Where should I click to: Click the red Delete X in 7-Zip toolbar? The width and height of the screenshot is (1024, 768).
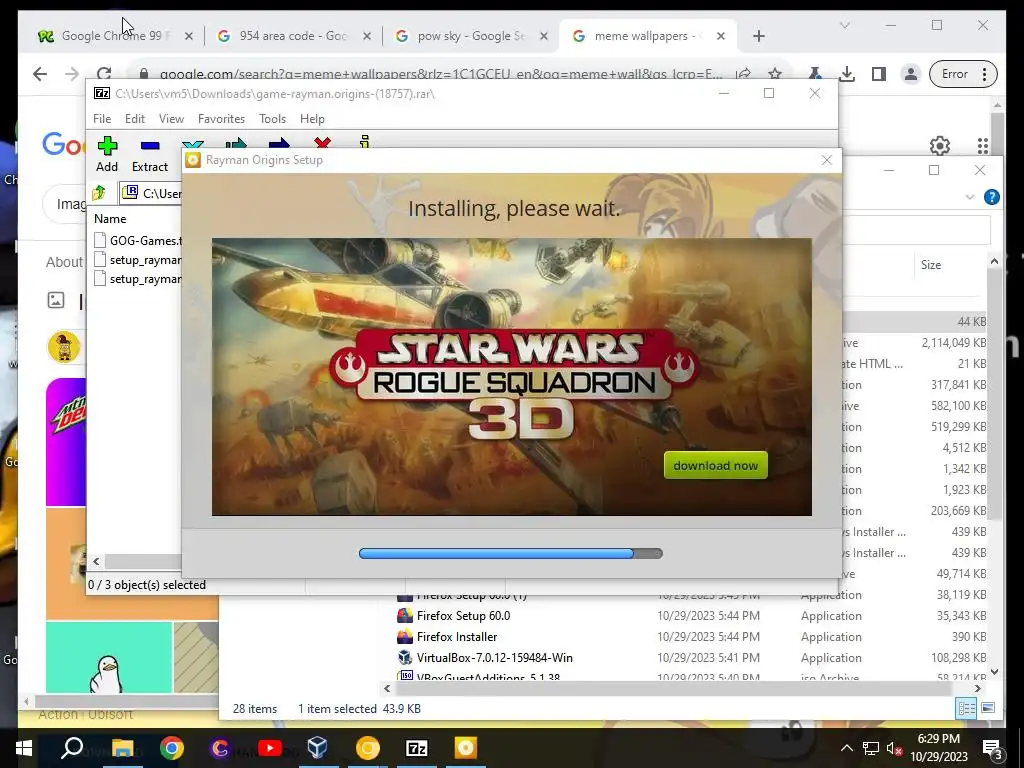pyautogui.click(x=322, y=142)
